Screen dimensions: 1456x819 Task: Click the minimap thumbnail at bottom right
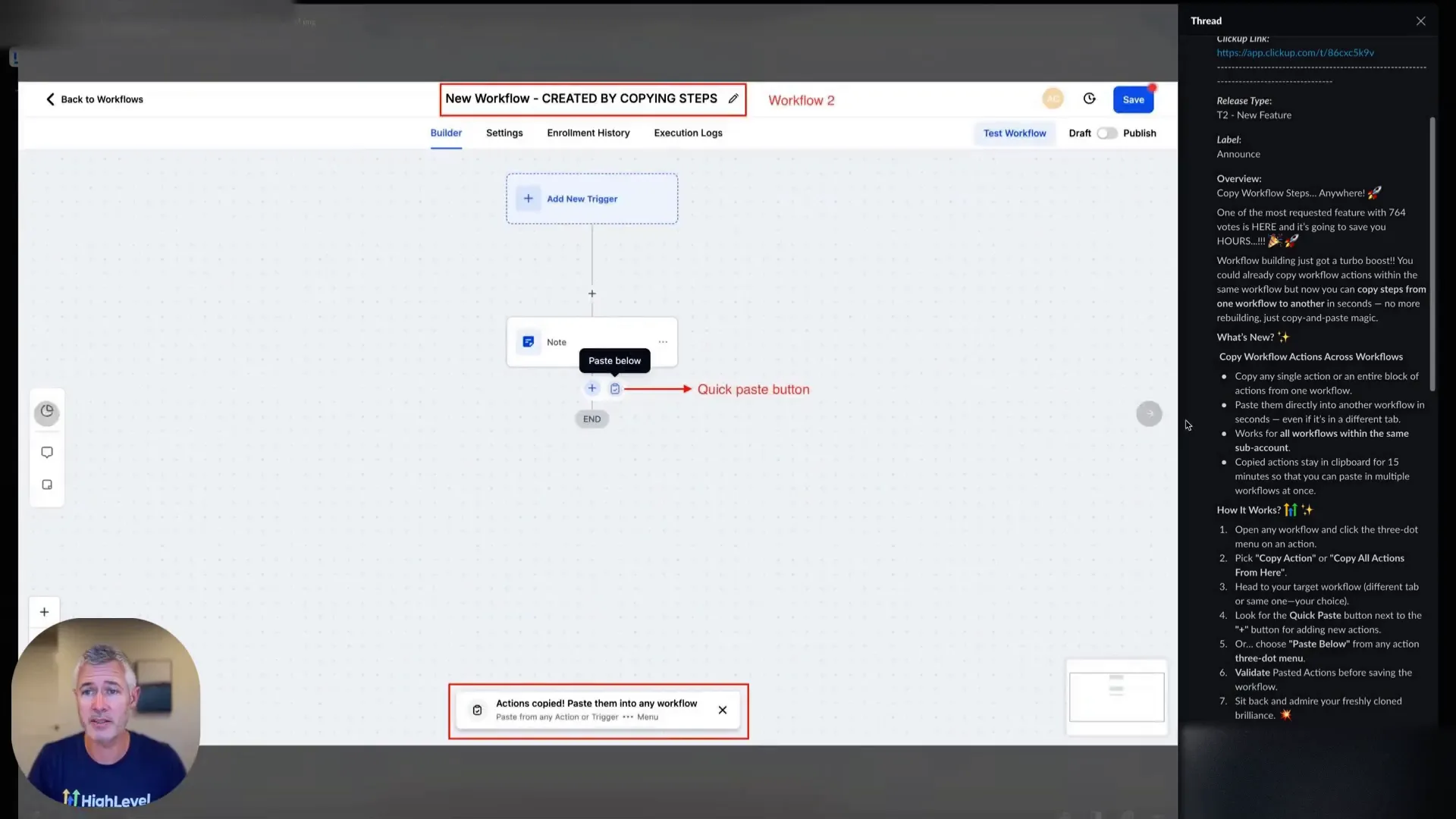coord(1116,696)
